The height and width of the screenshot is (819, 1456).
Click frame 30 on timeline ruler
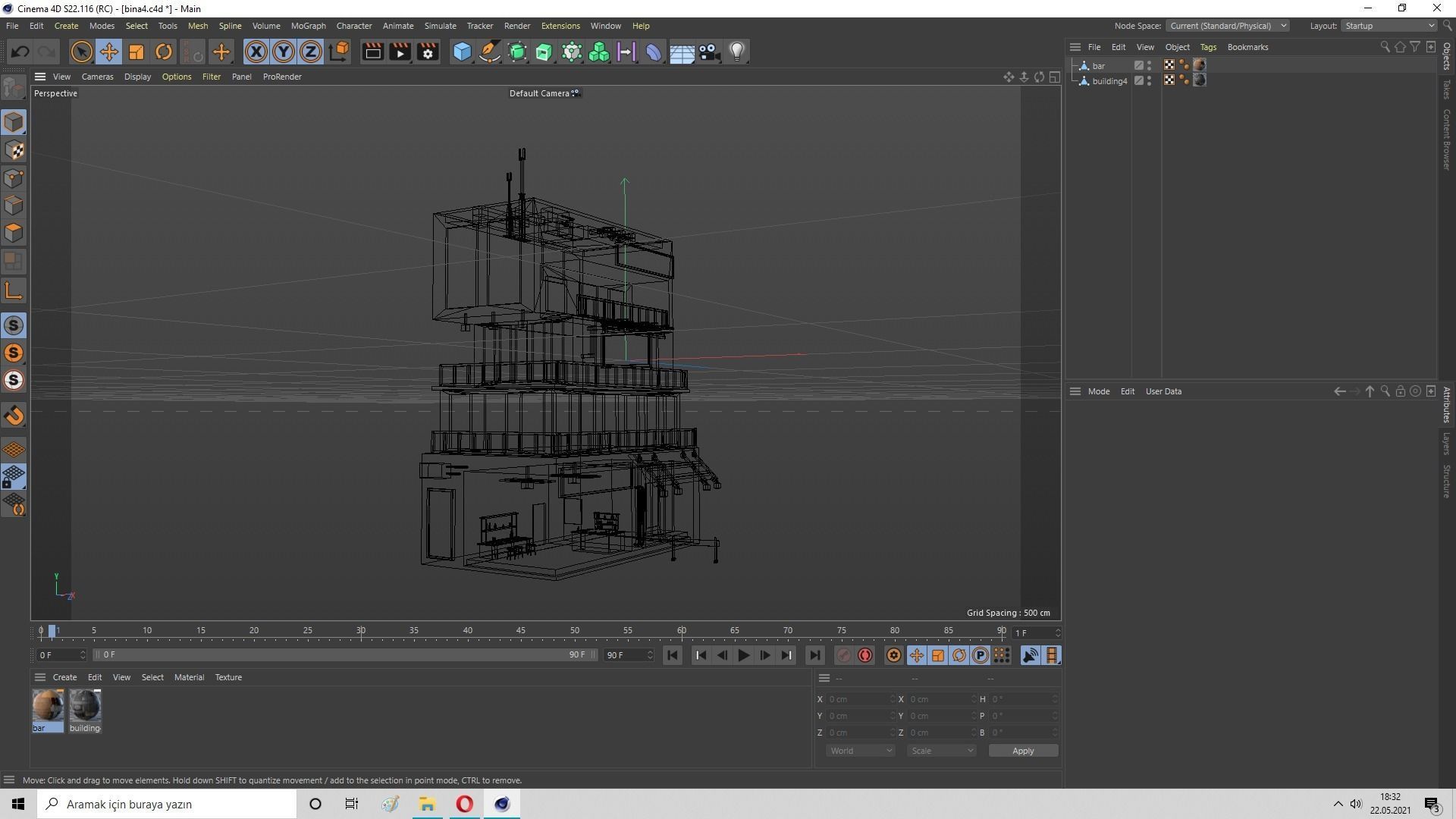tap(361, 631)
